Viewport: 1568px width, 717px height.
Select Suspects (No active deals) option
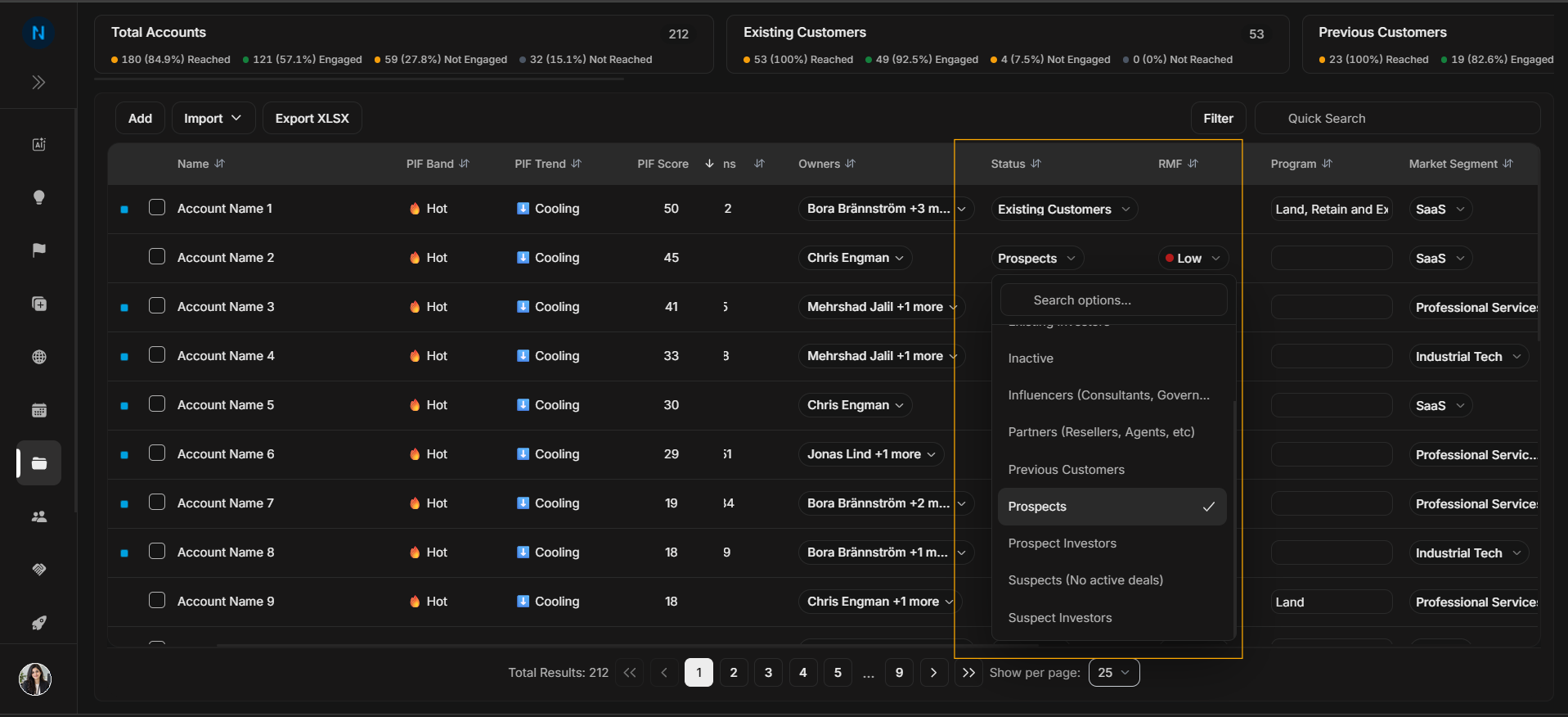[1112, 580]
